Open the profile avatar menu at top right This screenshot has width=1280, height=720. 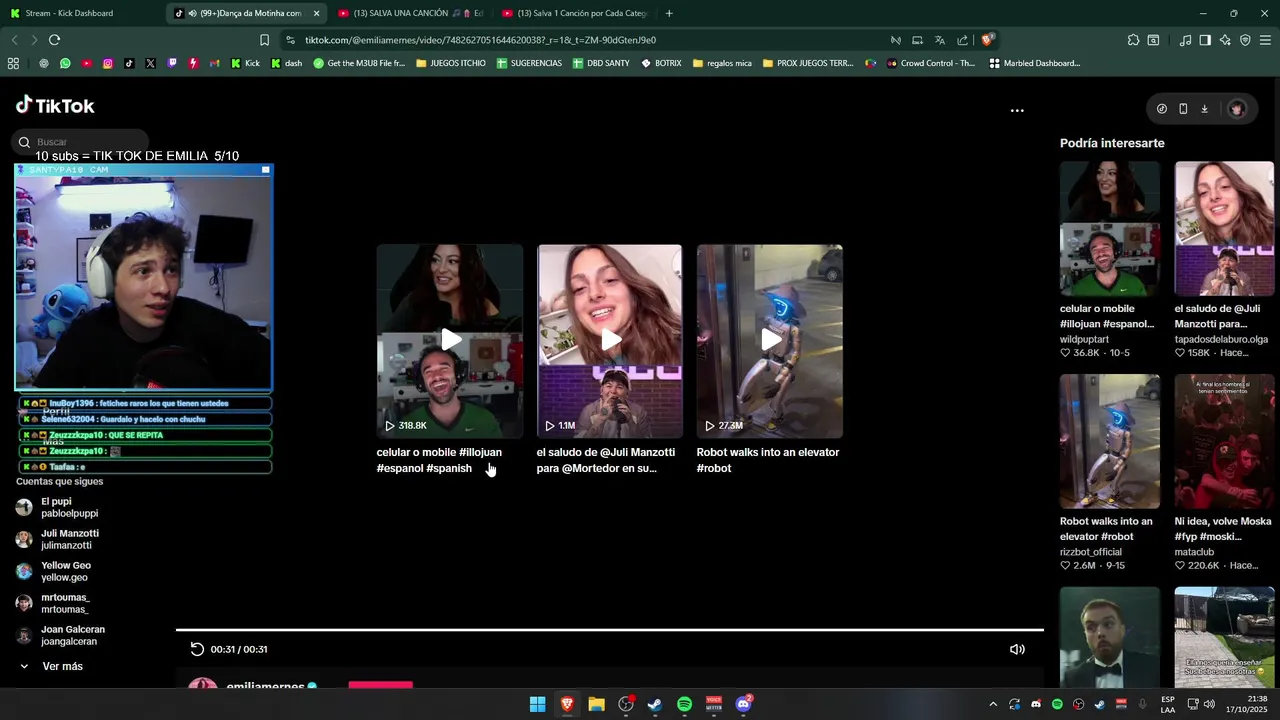[1237, 109]
